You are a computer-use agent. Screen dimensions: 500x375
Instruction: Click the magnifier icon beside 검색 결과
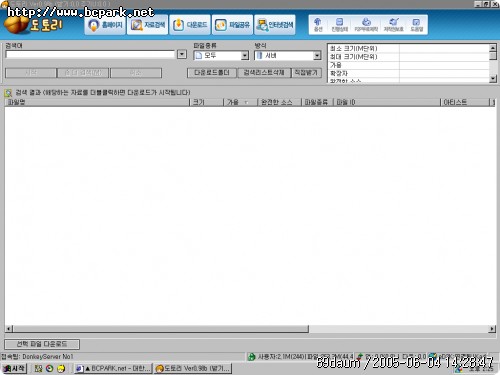point(8,93)
